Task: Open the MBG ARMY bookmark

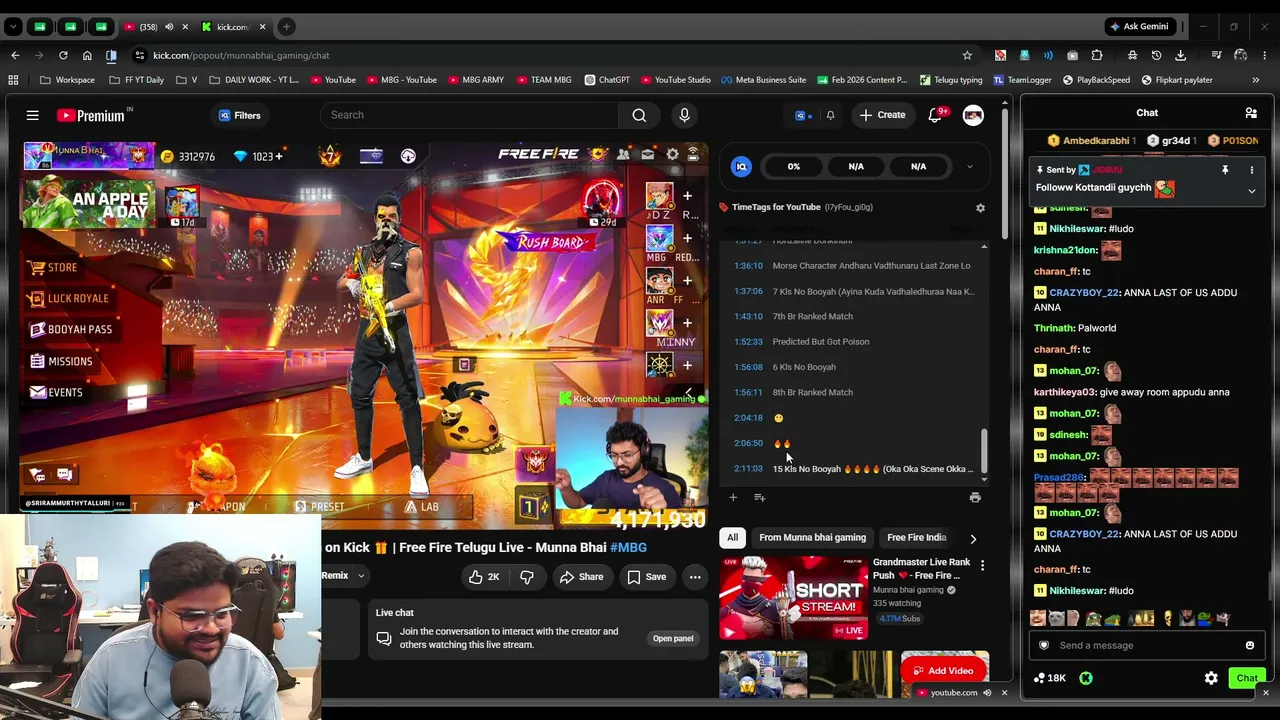Action: pyautogui.click(x=476, y=80)
